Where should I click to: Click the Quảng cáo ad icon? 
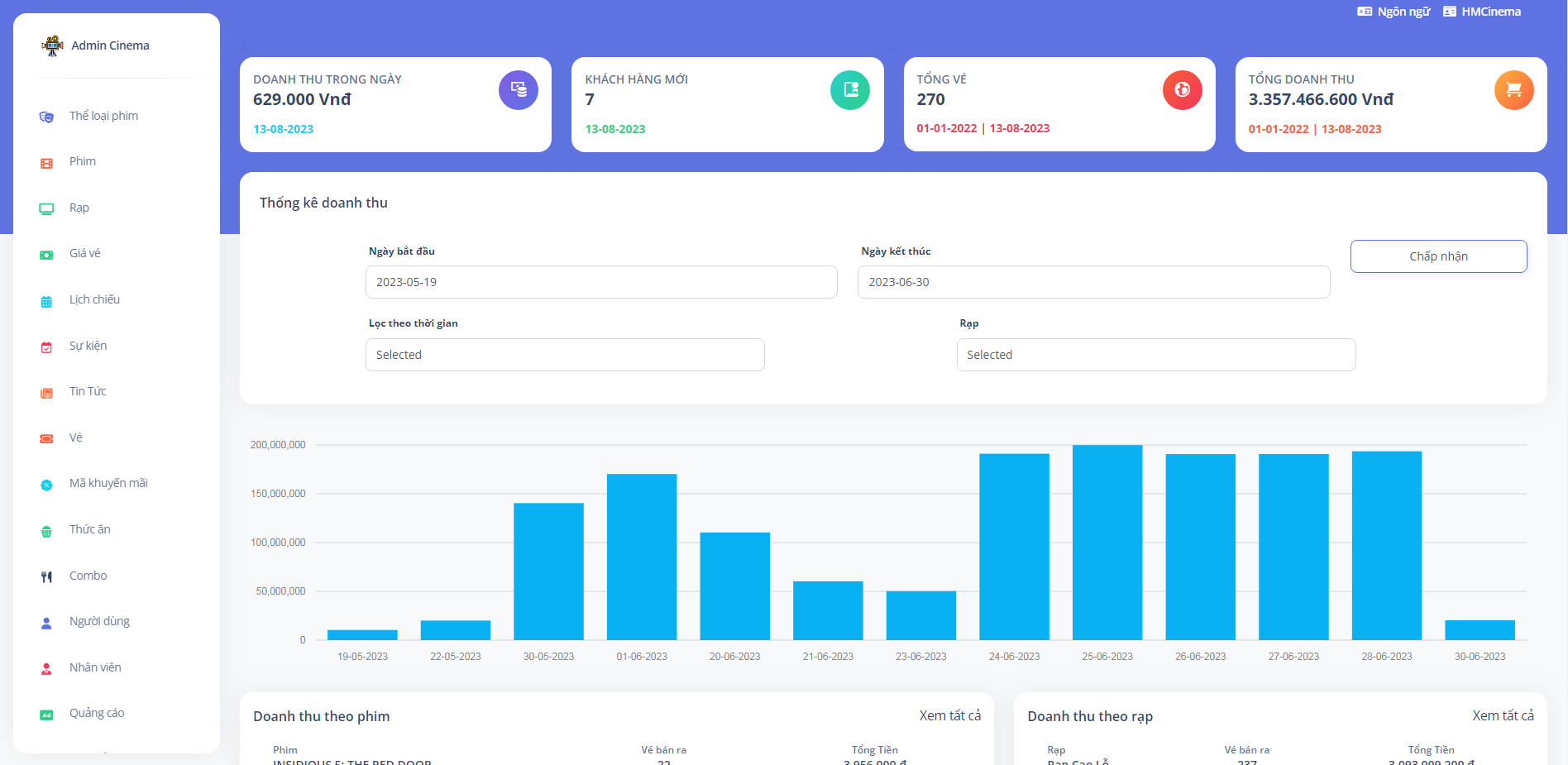pos(46,715)
